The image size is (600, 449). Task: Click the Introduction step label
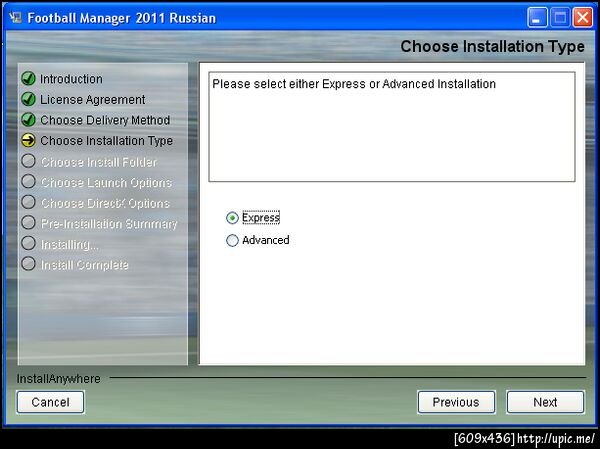pos(71,79)
